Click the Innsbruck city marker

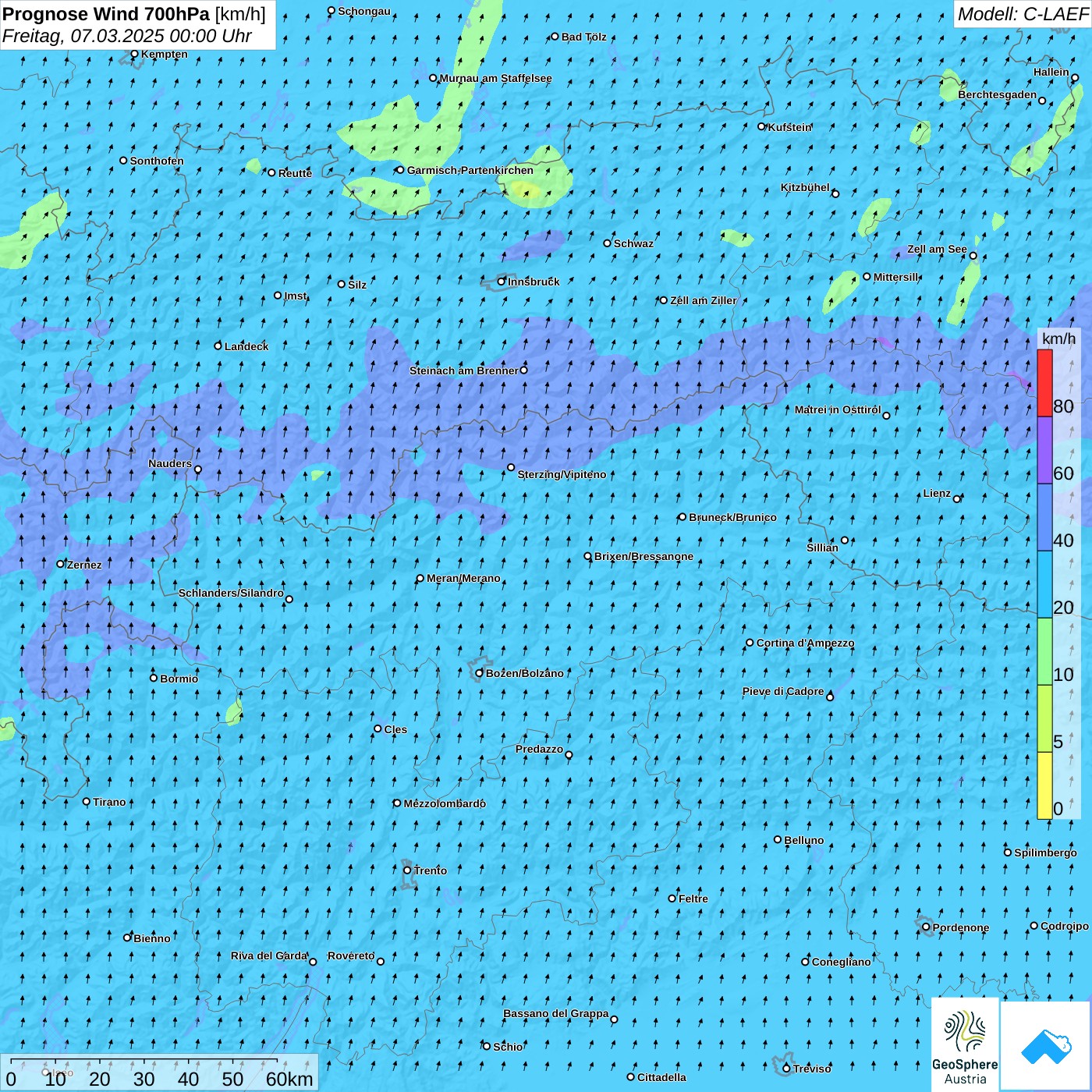(502, 282)
